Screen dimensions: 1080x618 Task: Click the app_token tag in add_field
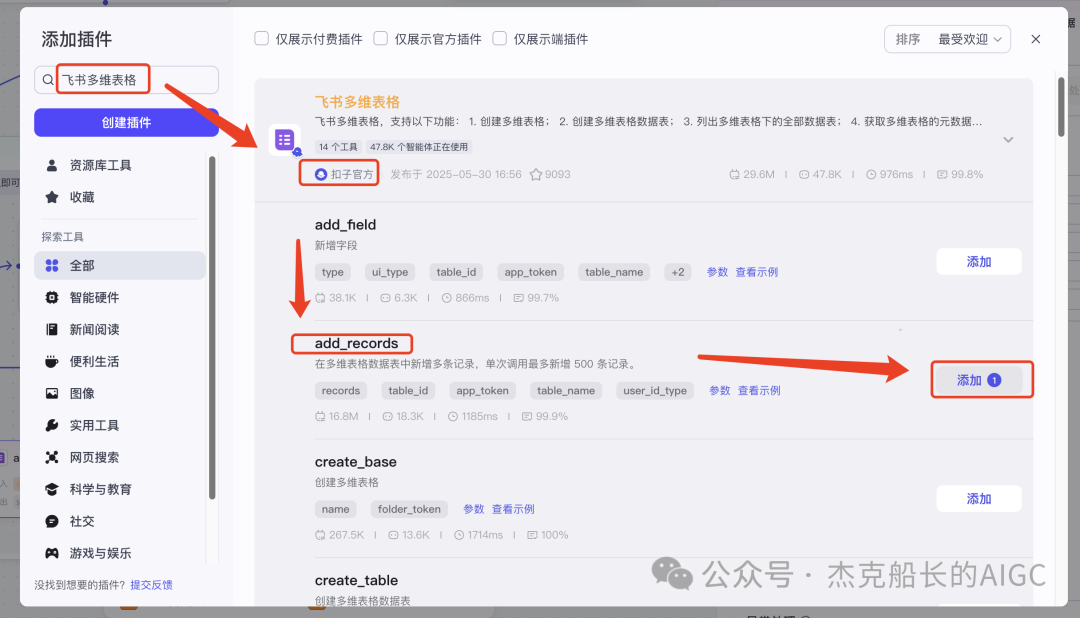[x=530, y=272]
